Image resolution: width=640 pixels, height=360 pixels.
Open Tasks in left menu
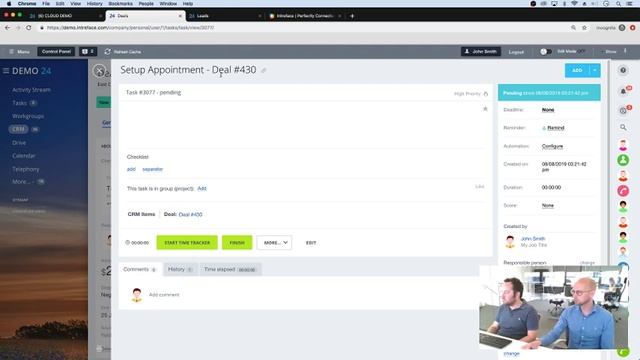pos(20,103)
